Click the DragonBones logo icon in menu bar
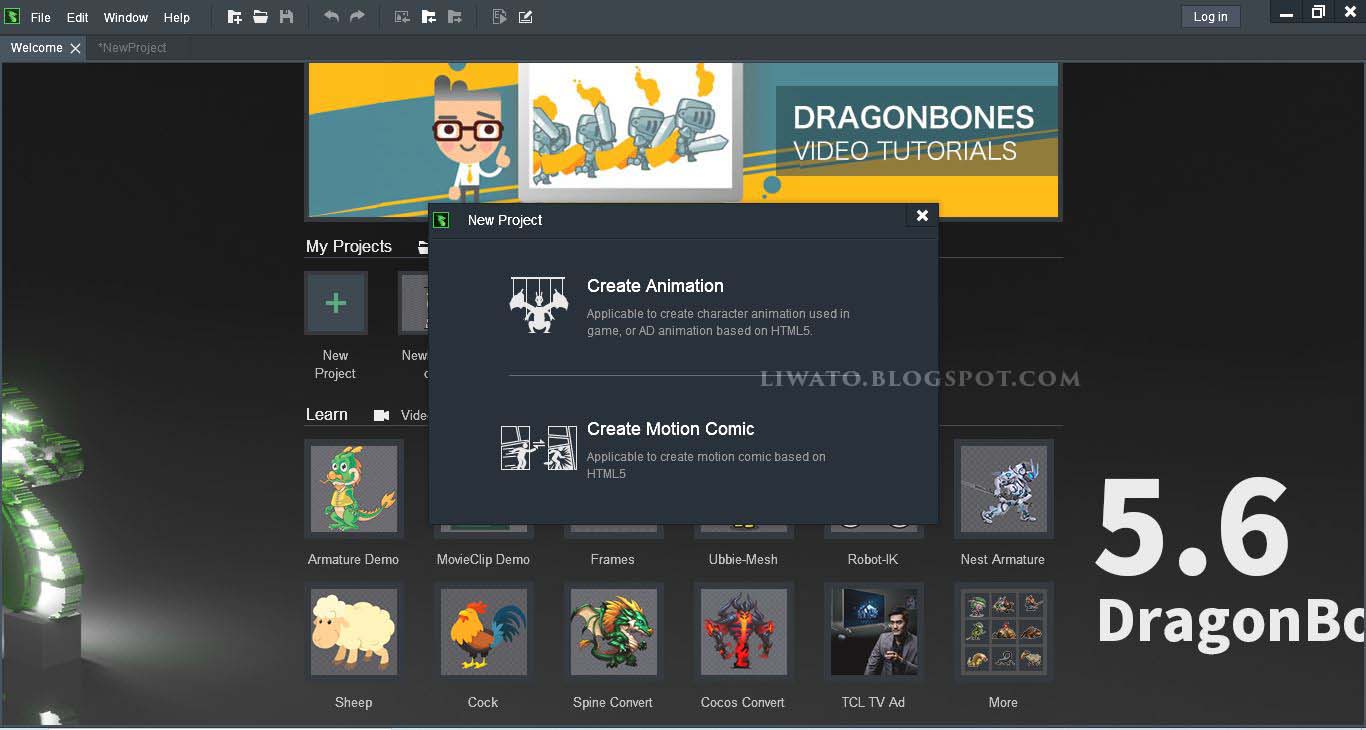The image size is (1366, 730). coord(12,17)
